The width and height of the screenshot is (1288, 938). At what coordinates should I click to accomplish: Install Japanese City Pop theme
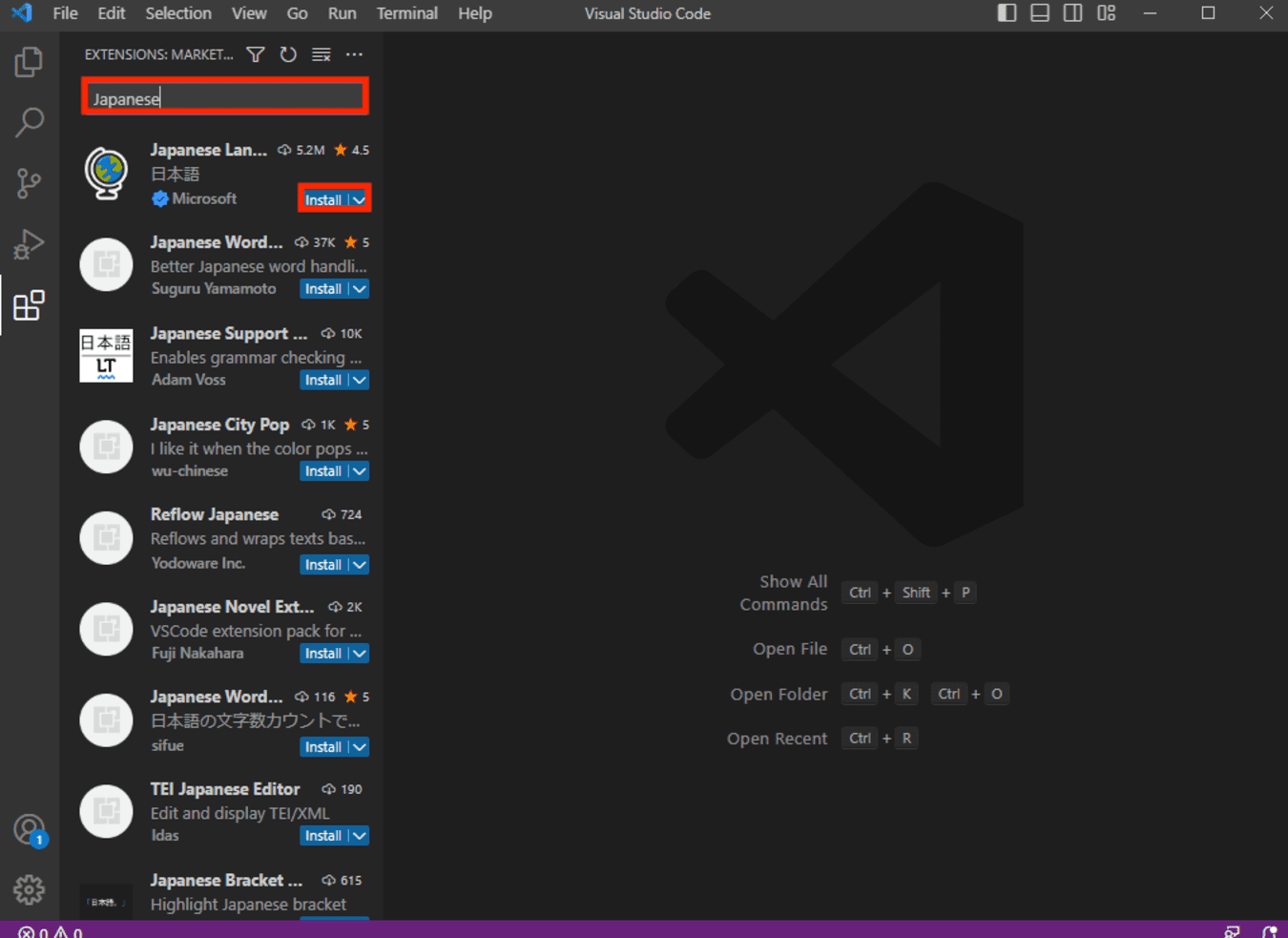pos(323,471)
